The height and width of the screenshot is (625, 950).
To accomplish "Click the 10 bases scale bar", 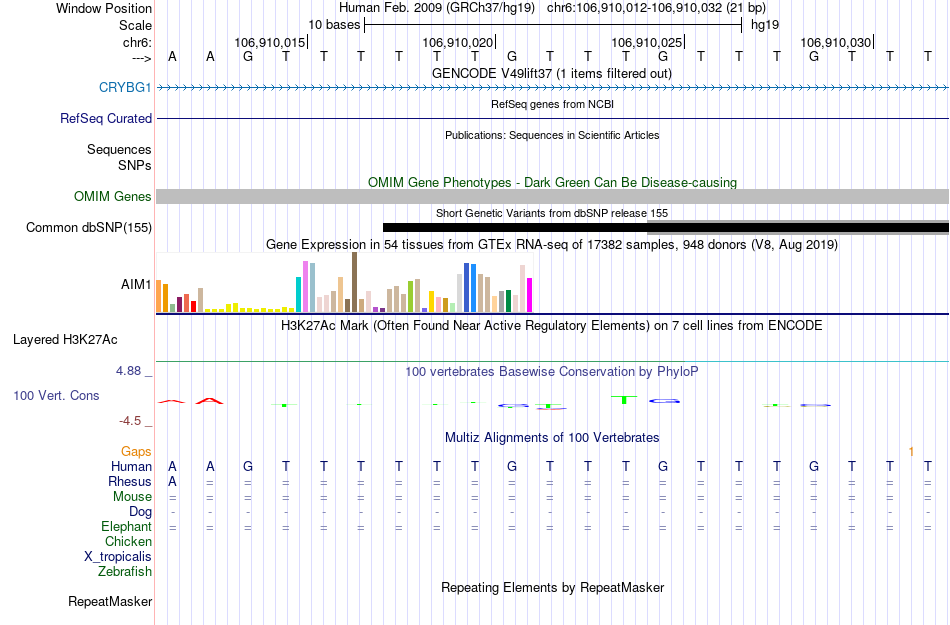I will (x=553, y=25).
